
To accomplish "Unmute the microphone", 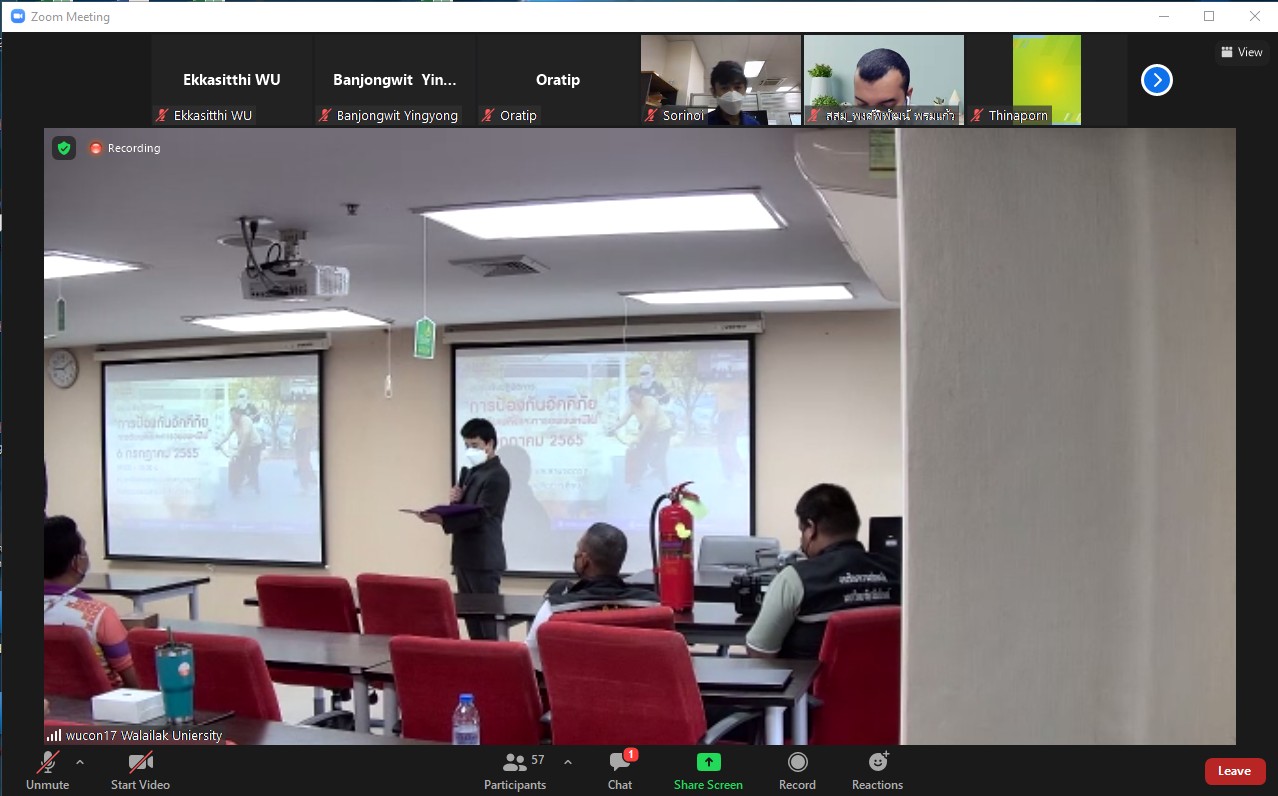I will (x=47, y=770).
